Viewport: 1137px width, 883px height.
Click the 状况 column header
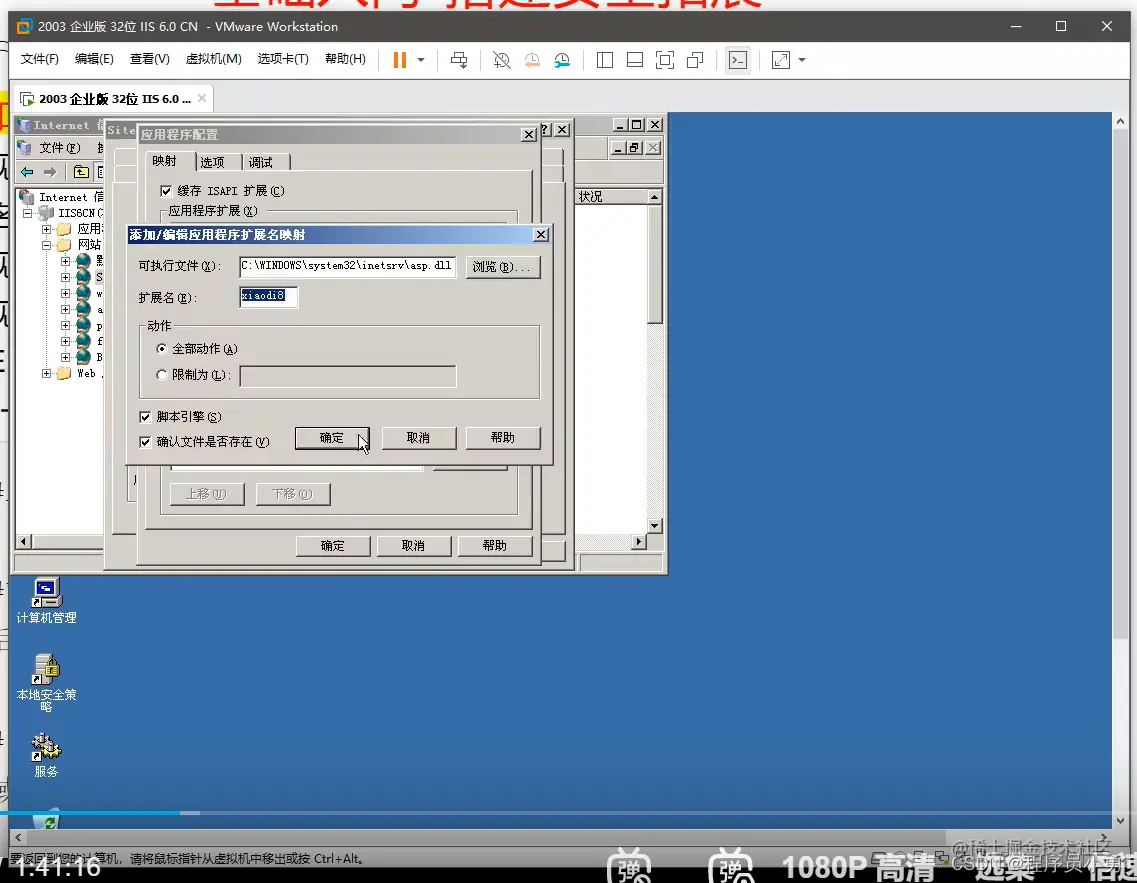pyautogui.click(x=611, y=196)
